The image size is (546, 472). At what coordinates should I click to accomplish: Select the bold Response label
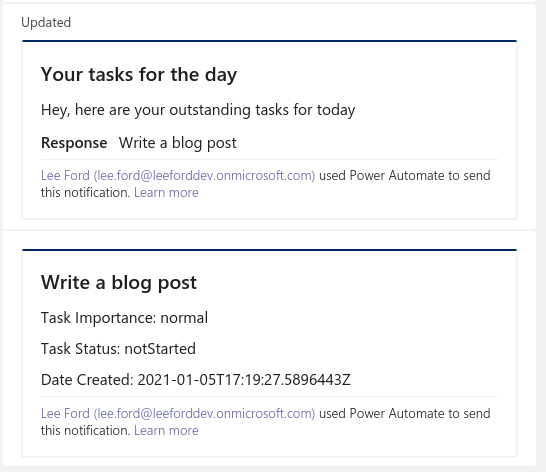[74, 143]
